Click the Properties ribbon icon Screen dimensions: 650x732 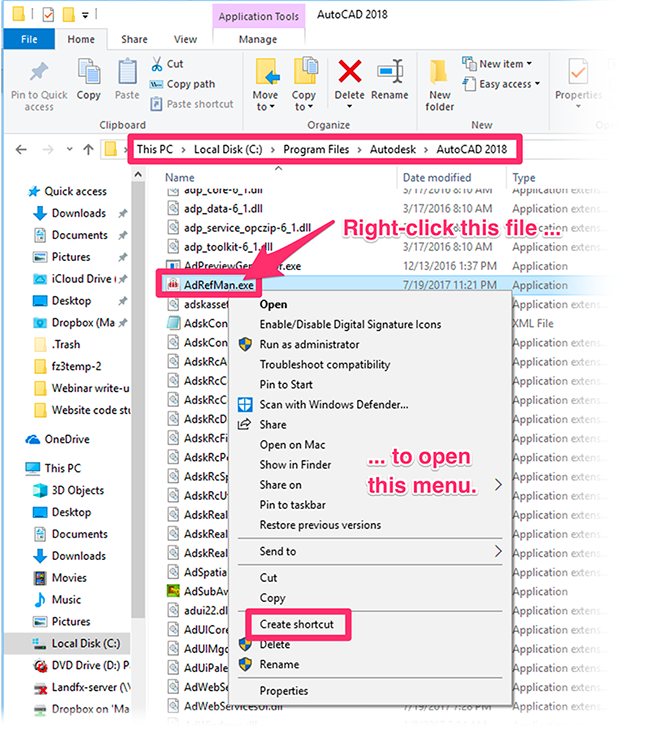578,72
